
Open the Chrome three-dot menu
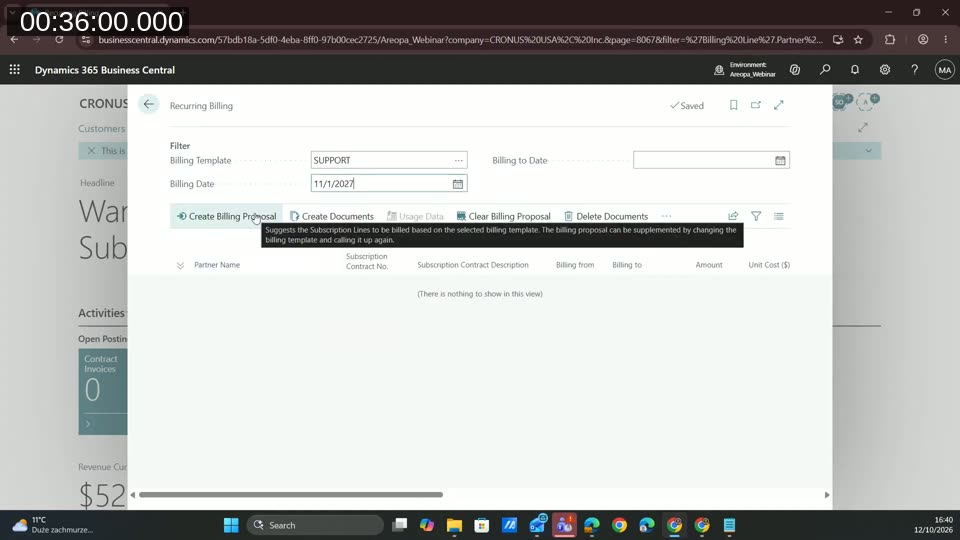[946, 39]
